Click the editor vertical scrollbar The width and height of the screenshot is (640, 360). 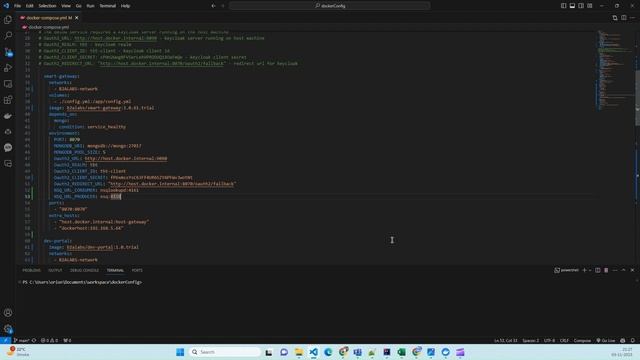pyautogui.click(x=637, y=98)
